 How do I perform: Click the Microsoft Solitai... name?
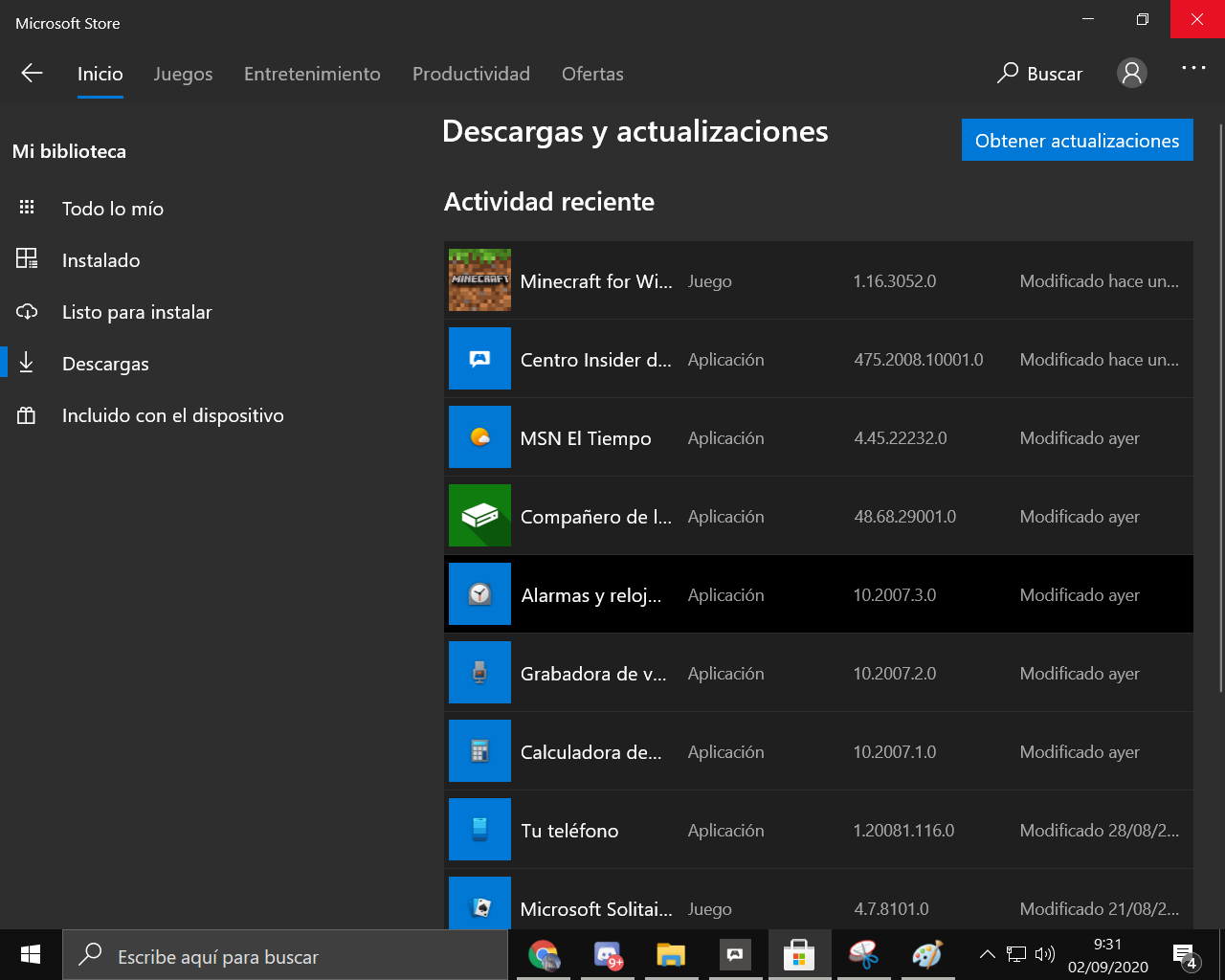596,909
